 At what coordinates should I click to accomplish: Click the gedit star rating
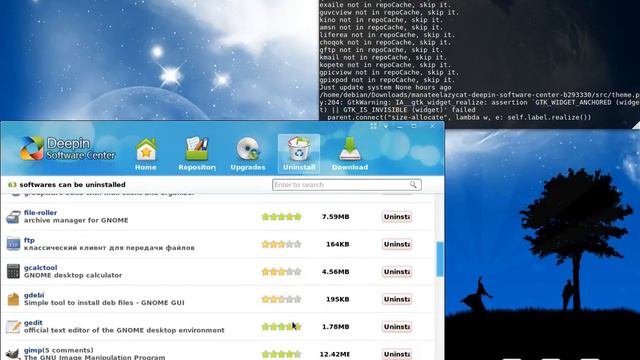pos(281,327)
